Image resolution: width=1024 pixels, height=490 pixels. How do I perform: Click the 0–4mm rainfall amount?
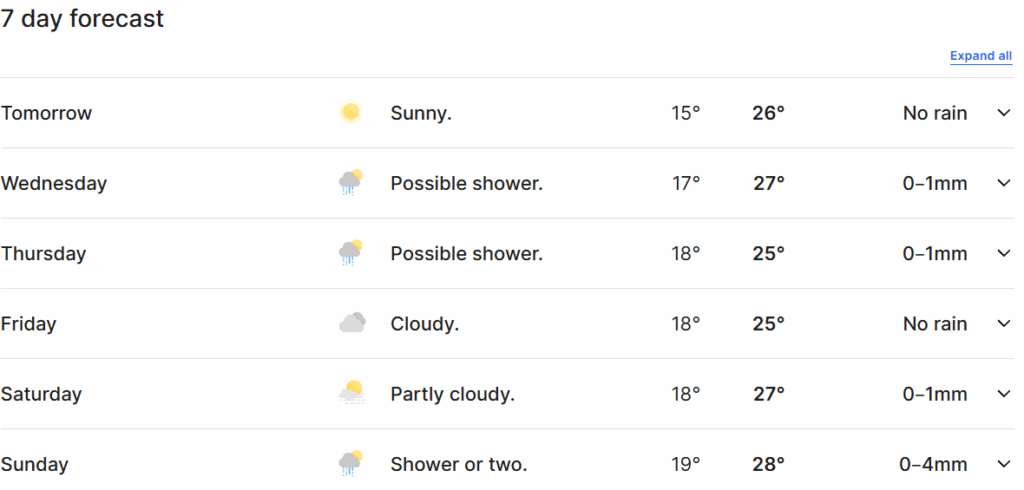[933, 464]
